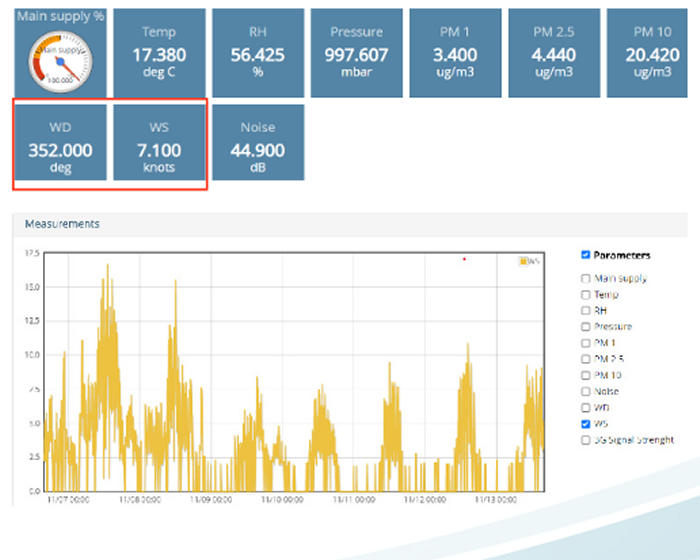
Task: Click the Main supply gauge icon
Action: (x=58, y=61)
